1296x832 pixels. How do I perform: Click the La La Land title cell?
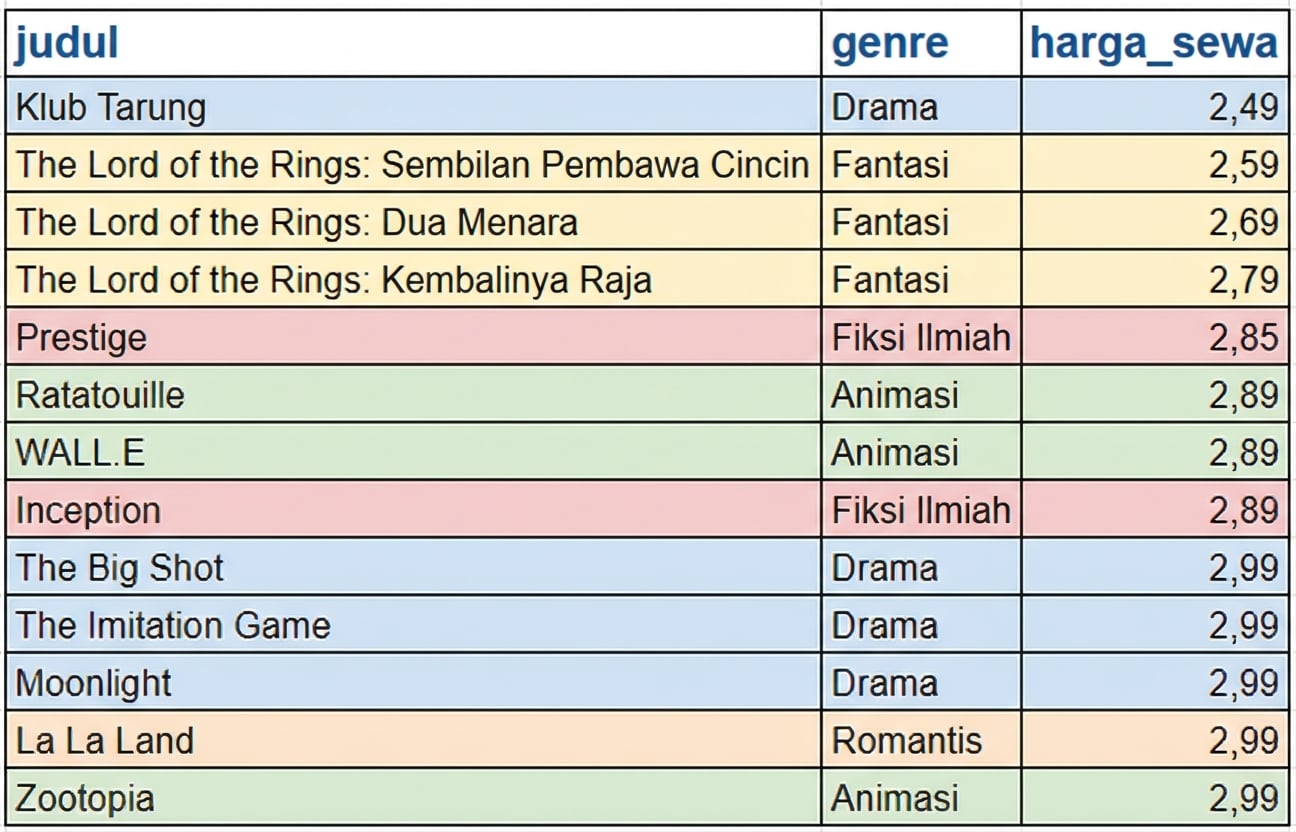[x=105, y=741]
